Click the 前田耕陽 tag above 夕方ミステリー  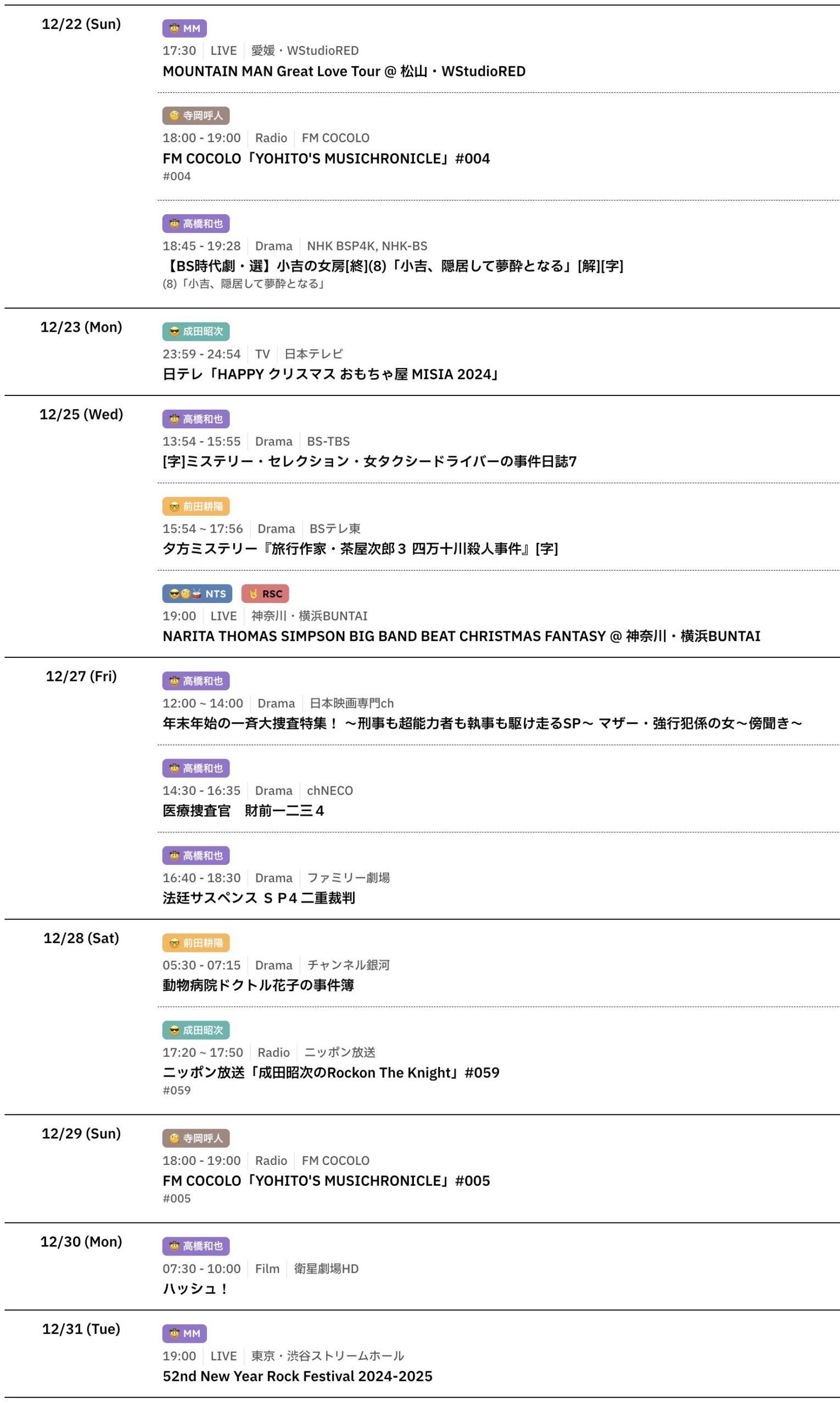[196, 506]
